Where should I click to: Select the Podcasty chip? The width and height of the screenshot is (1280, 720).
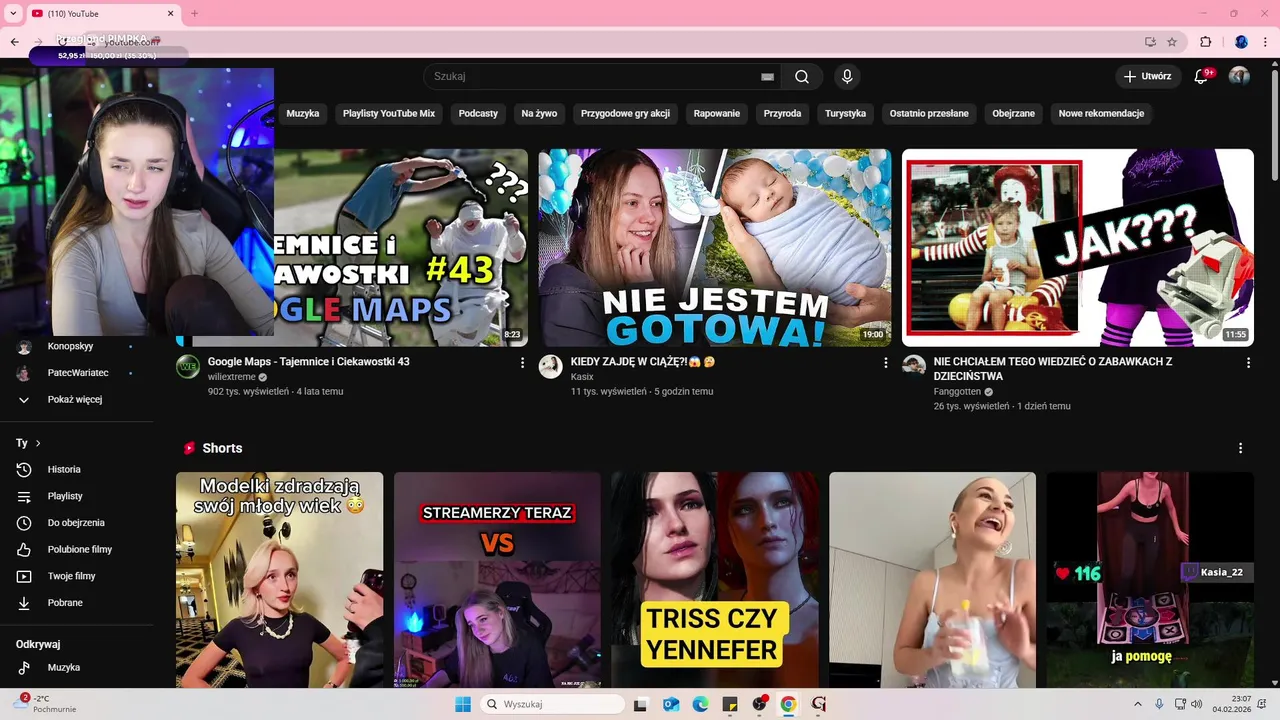tap(478, 113)
